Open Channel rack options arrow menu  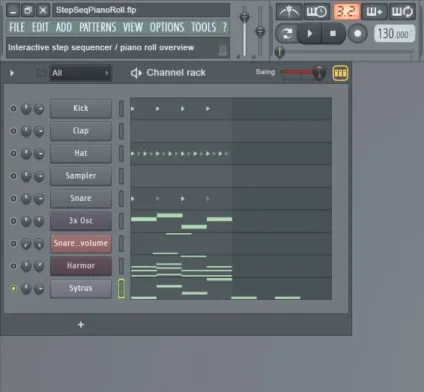coord(12,73)
